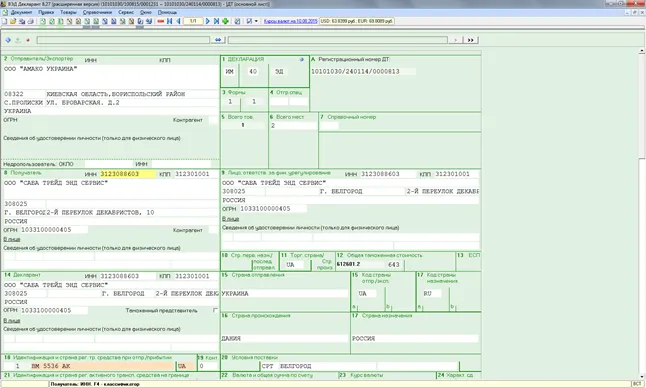Click the blue round arrow icon below toolbar
This screenshot has height=388, width=646.
8,40
